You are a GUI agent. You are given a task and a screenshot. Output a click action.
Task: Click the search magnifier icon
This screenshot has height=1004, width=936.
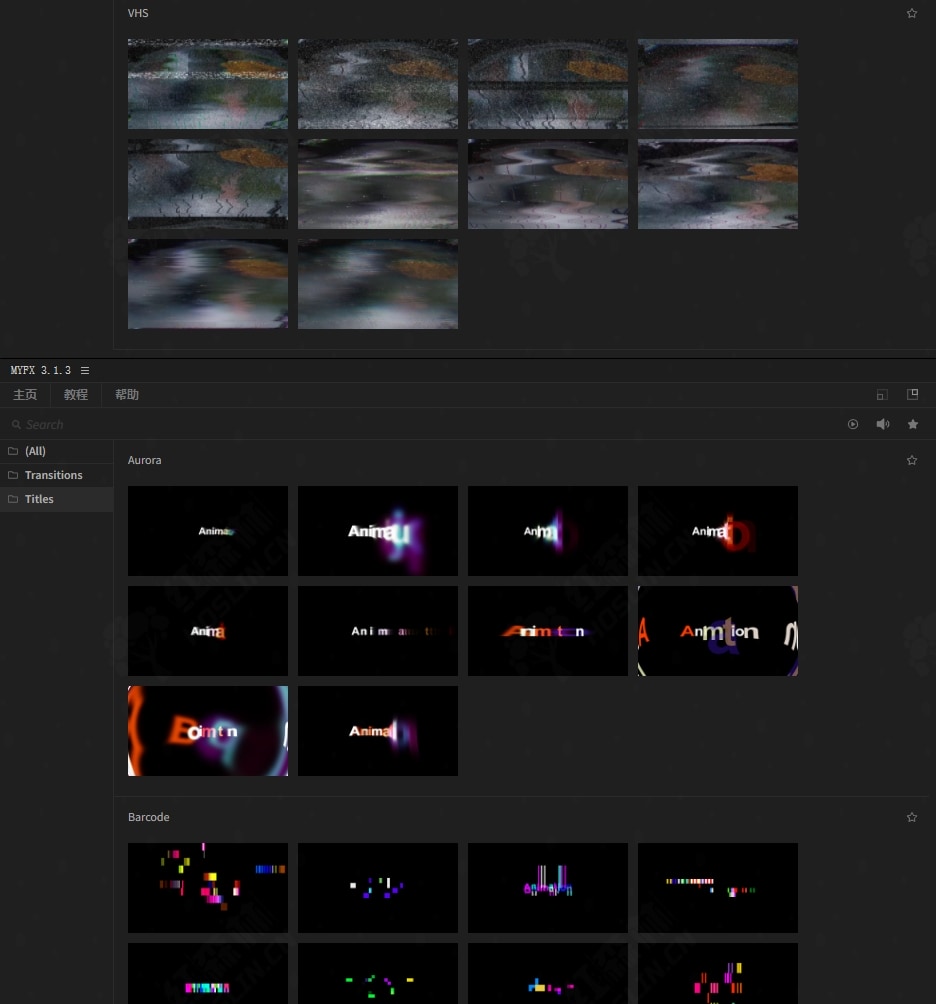[x=16, y=425]
